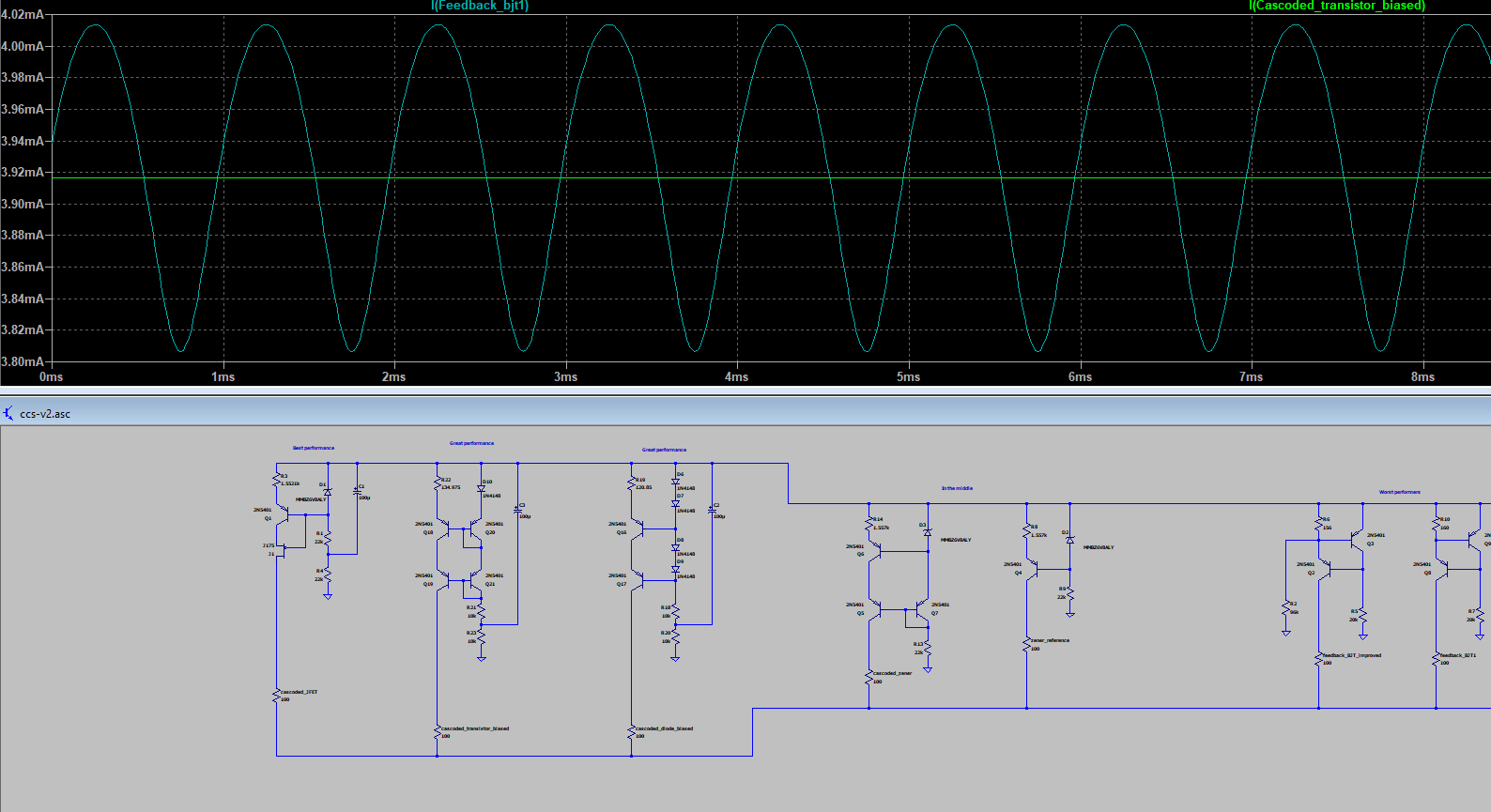The height and width of the screenshot is (812, 1491).
Task: Click the 8ms label on the time axis
Action: pos(1422,376)
